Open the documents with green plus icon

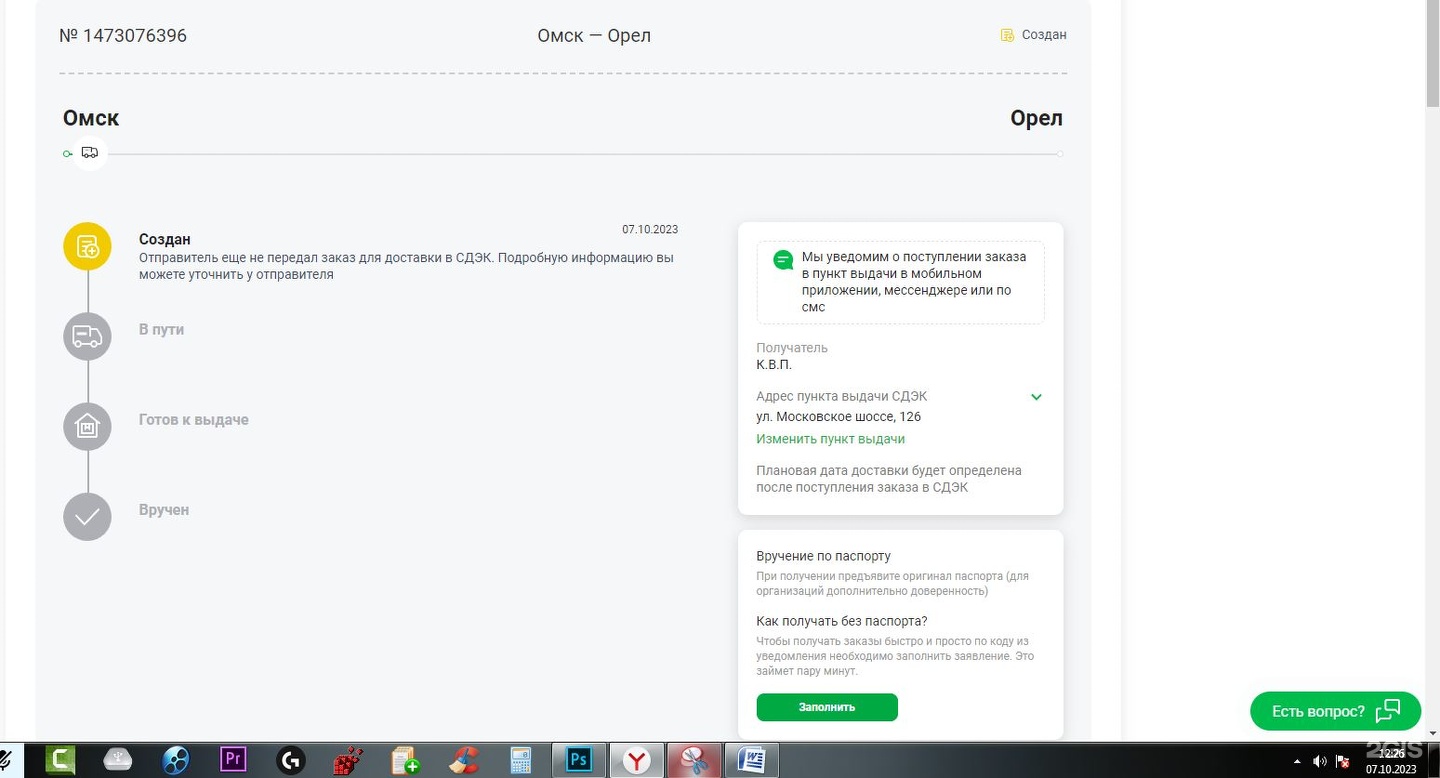pos(405,761)
